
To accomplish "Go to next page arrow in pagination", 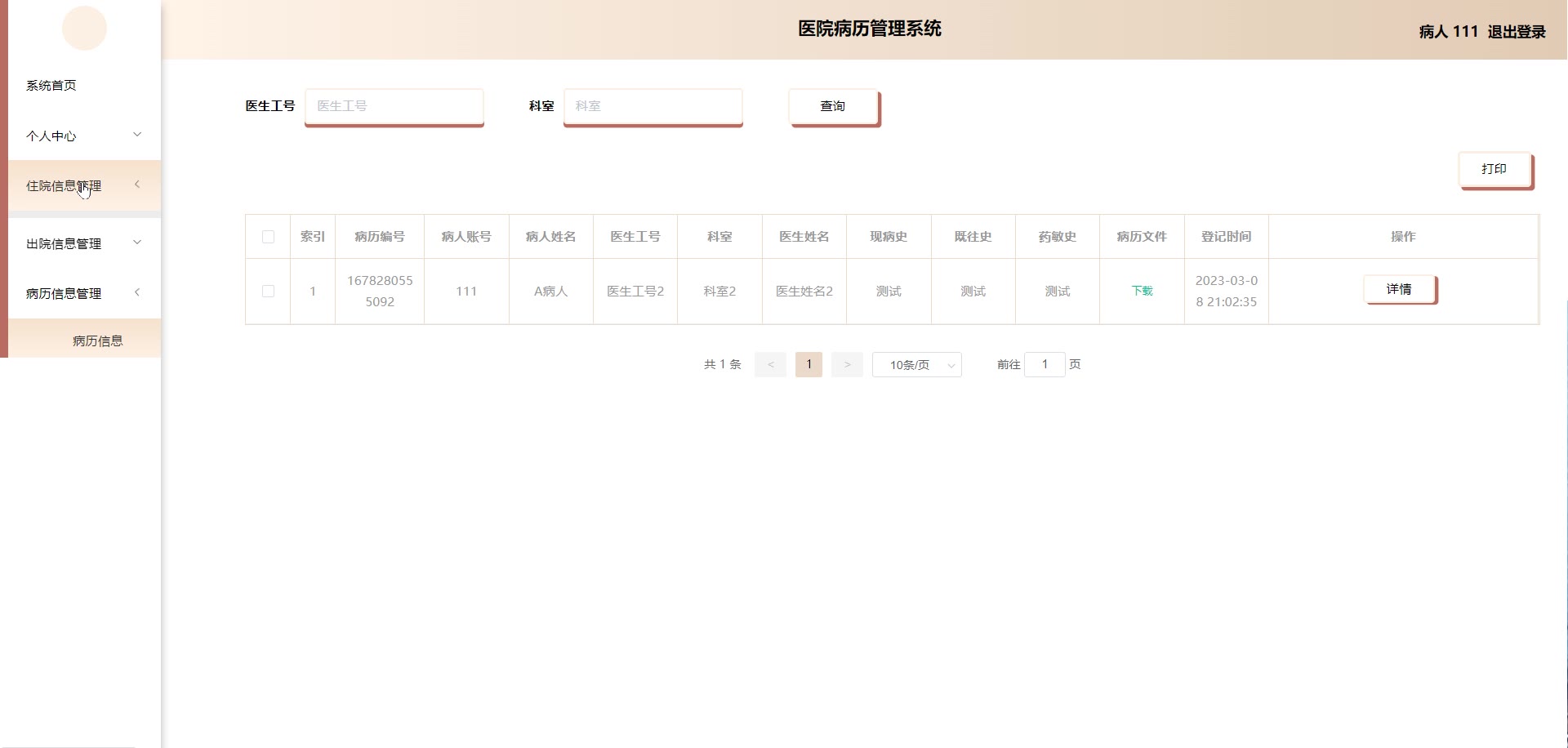I will coord(847,364).
